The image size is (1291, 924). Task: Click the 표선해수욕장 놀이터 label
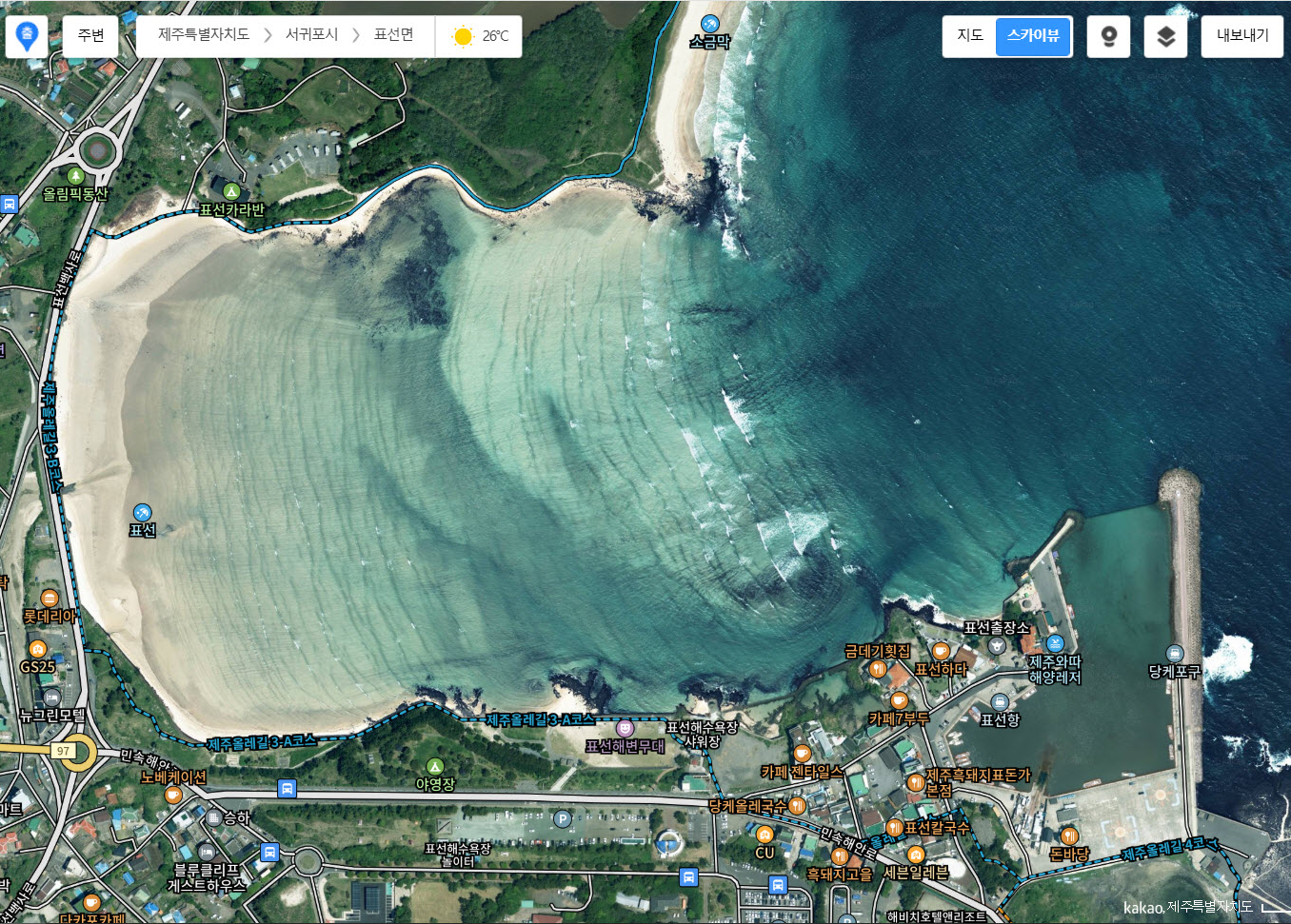coord(458,855)
